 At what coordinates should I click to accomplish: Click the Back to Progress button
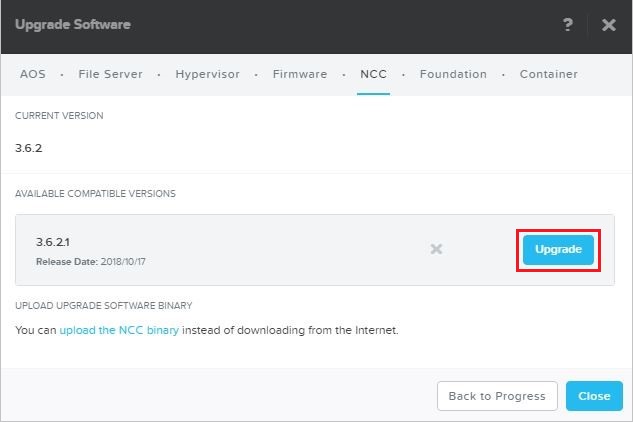tap(497, 396)
